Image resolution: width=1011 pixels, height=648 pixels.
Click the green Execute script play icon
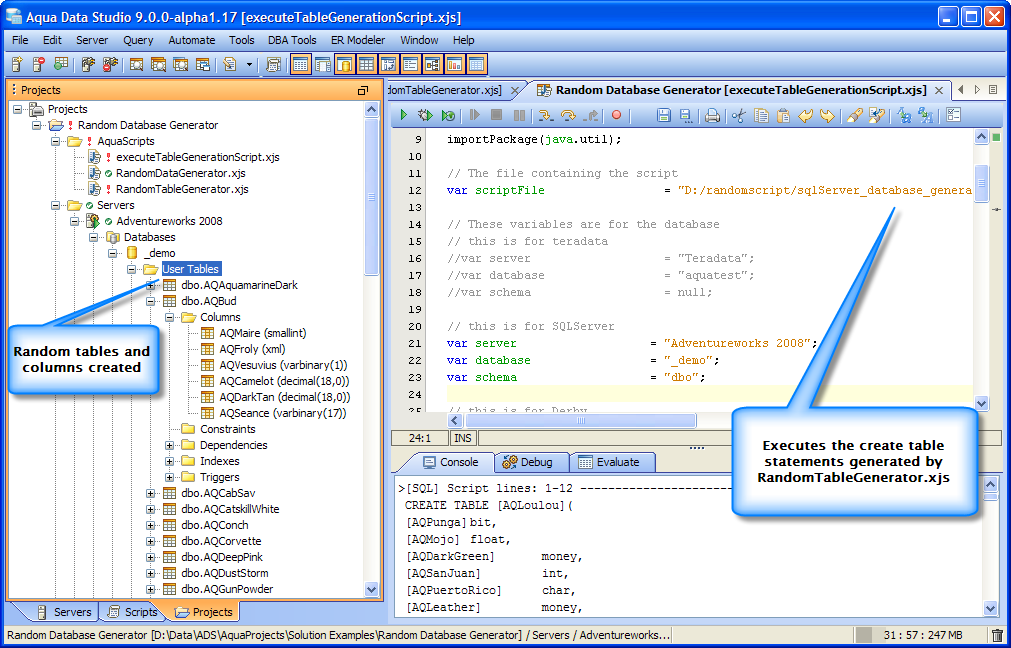pyautogui.click(x=404, y=116)
